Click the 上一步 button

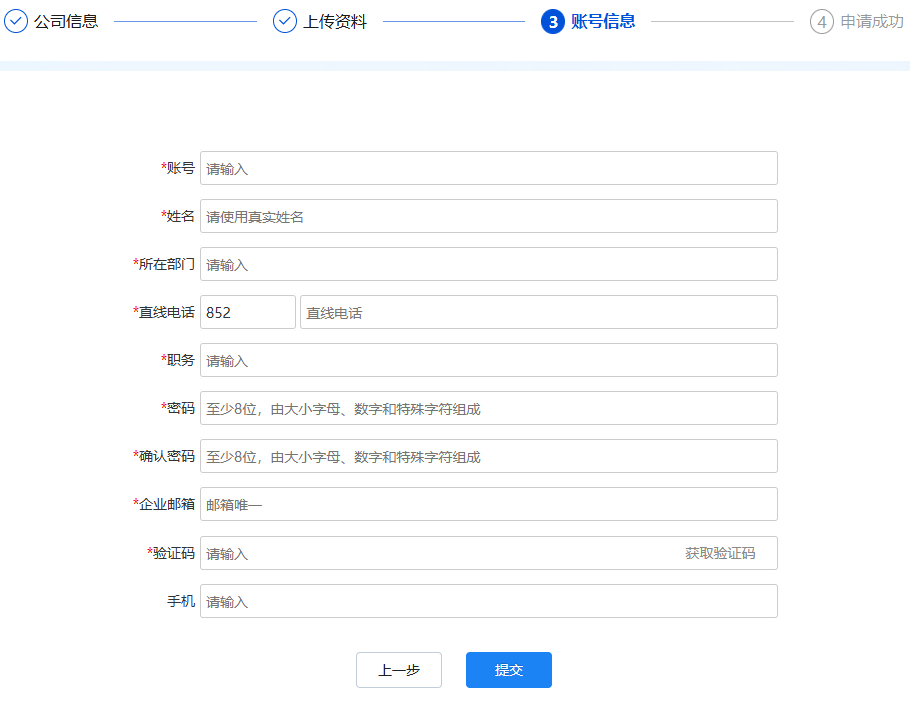click(x=399, y=670)
